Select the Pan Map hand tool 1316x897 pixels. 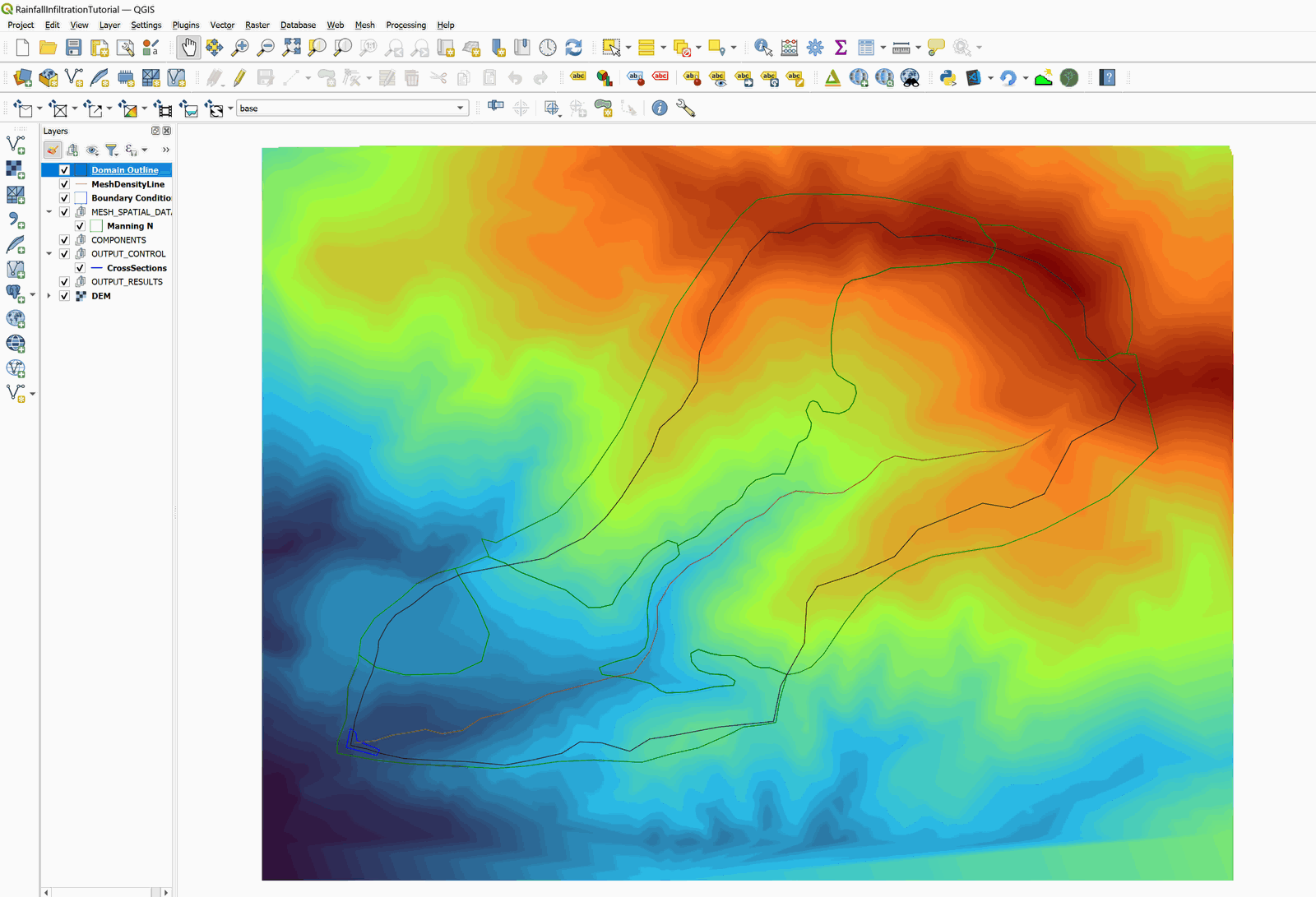188,48
